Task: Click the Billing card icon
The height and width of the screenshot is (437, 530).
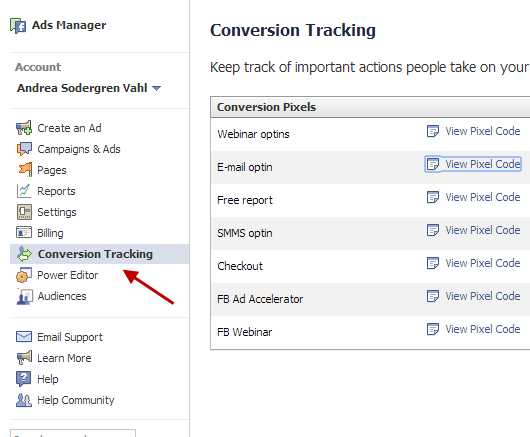Action: point(24,233)
